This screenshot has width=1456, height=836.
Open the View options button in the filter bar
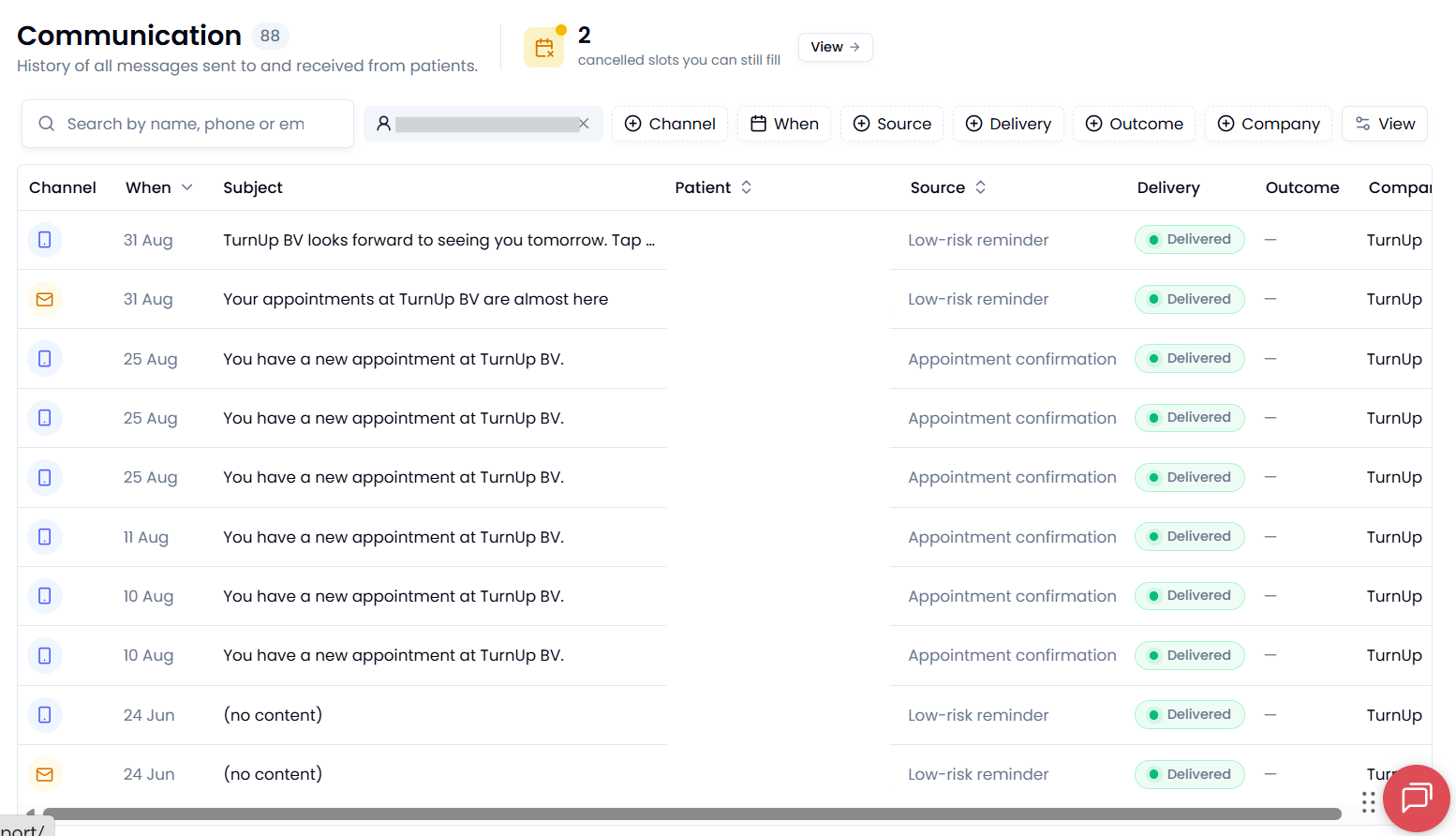point(1385,124)
